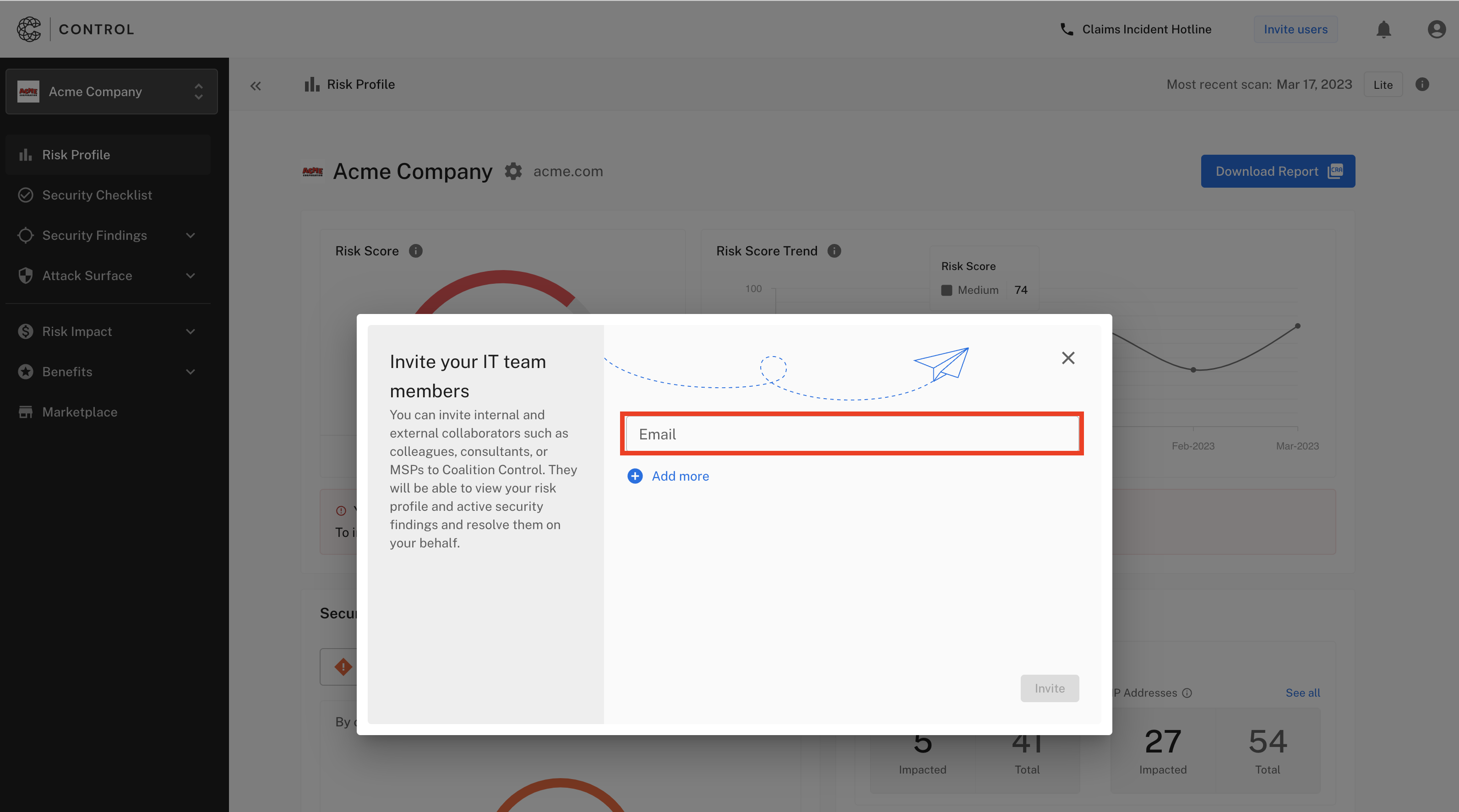Click the Acme logo in company selector

[28, 92]
